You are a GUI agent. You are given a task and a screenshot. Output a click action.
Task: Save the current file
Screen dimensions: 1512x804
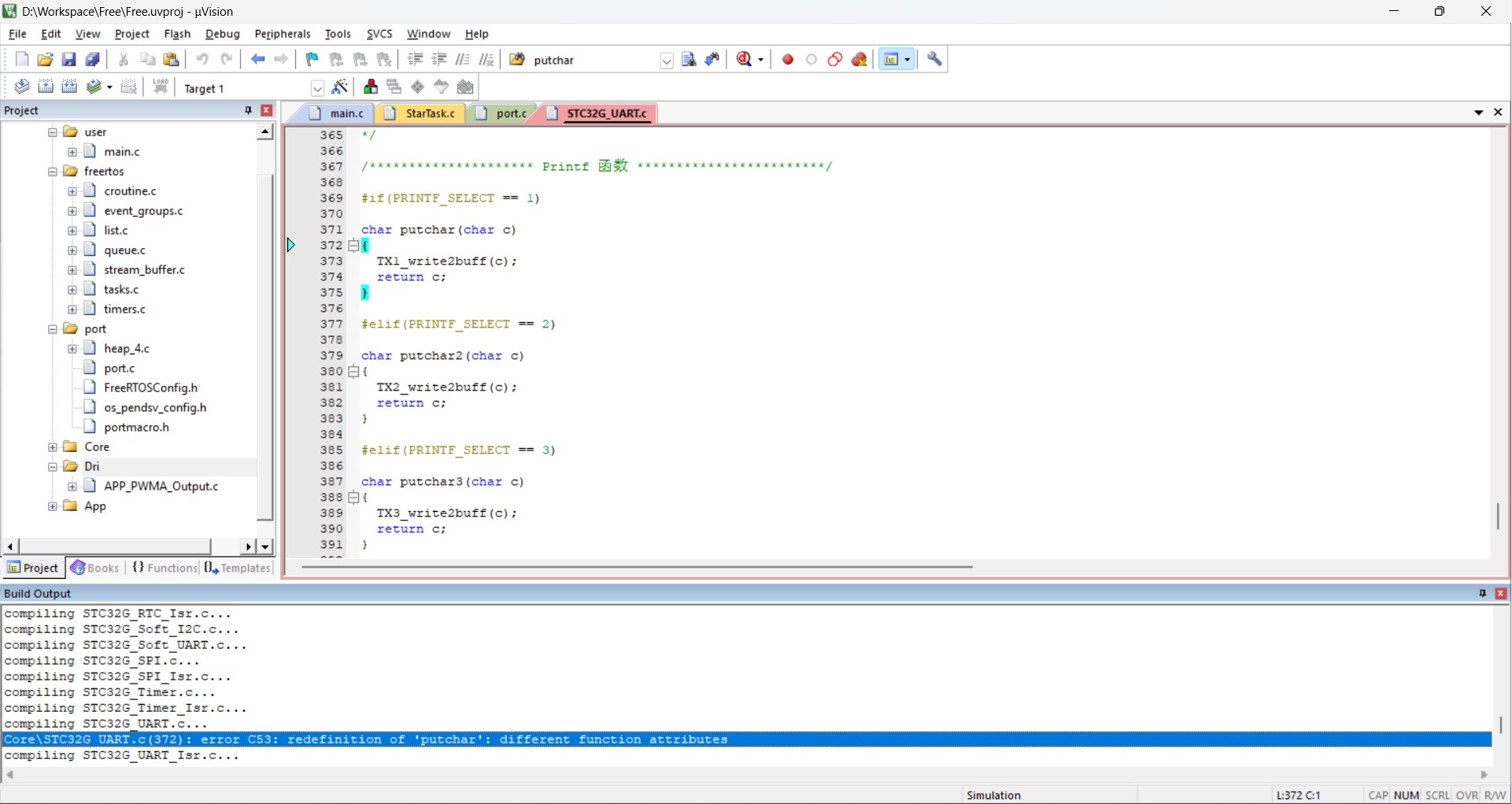pos(69,60)
